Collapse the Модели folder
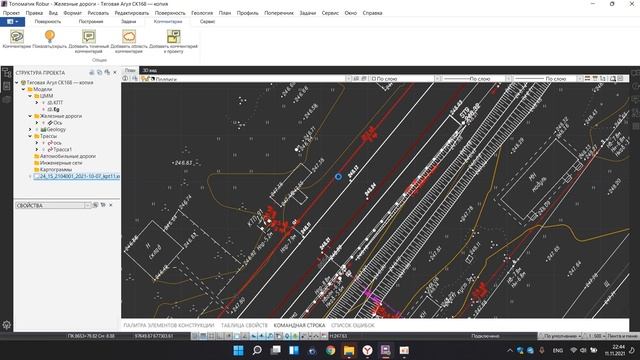Image resolution: width=640 pixels, height=360 pixels. click(x=24, y=89)
